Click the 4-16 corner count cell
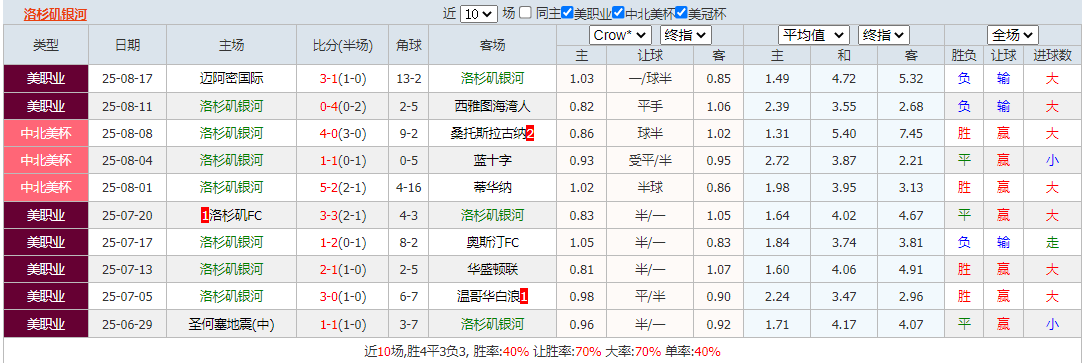This screenshot has width=1088, height=363. point(409,187)
